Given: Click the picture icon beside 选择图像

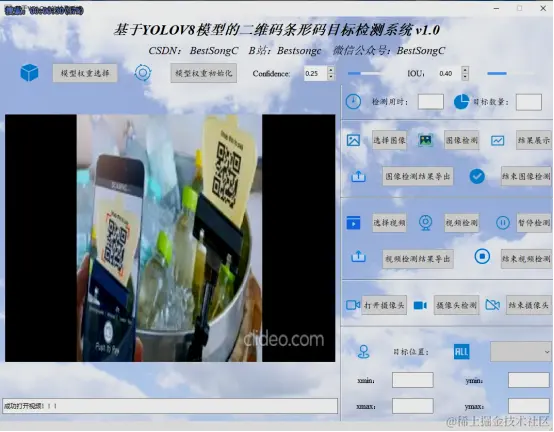Looking at the screenshot, I should (353, 140).
